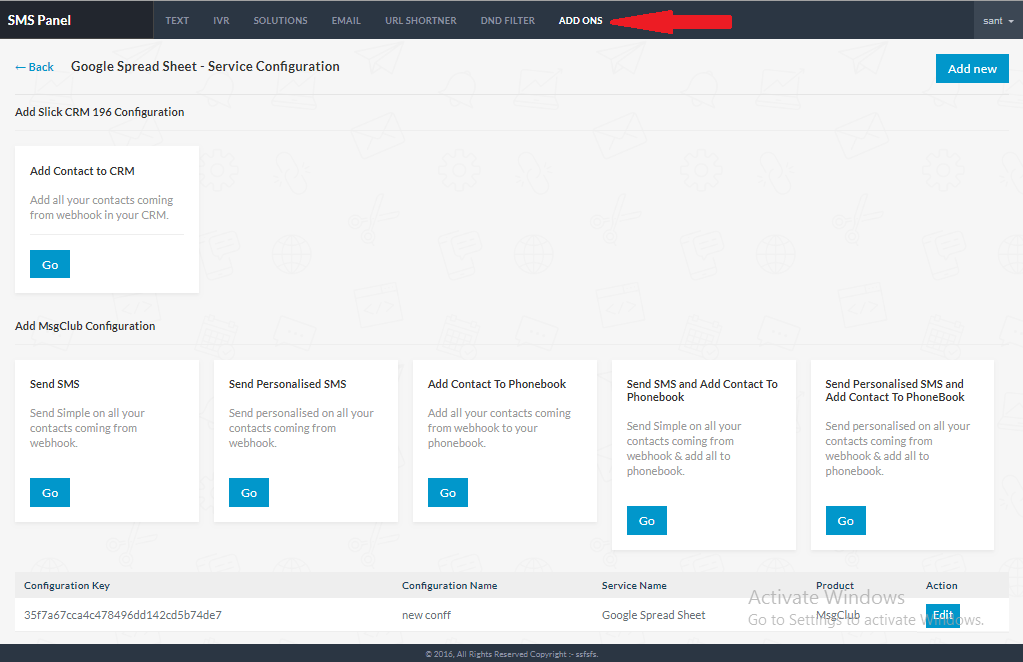Click Go on the Send SMS card
This screenshot has height=662, width=1023.
click(50, 492)
